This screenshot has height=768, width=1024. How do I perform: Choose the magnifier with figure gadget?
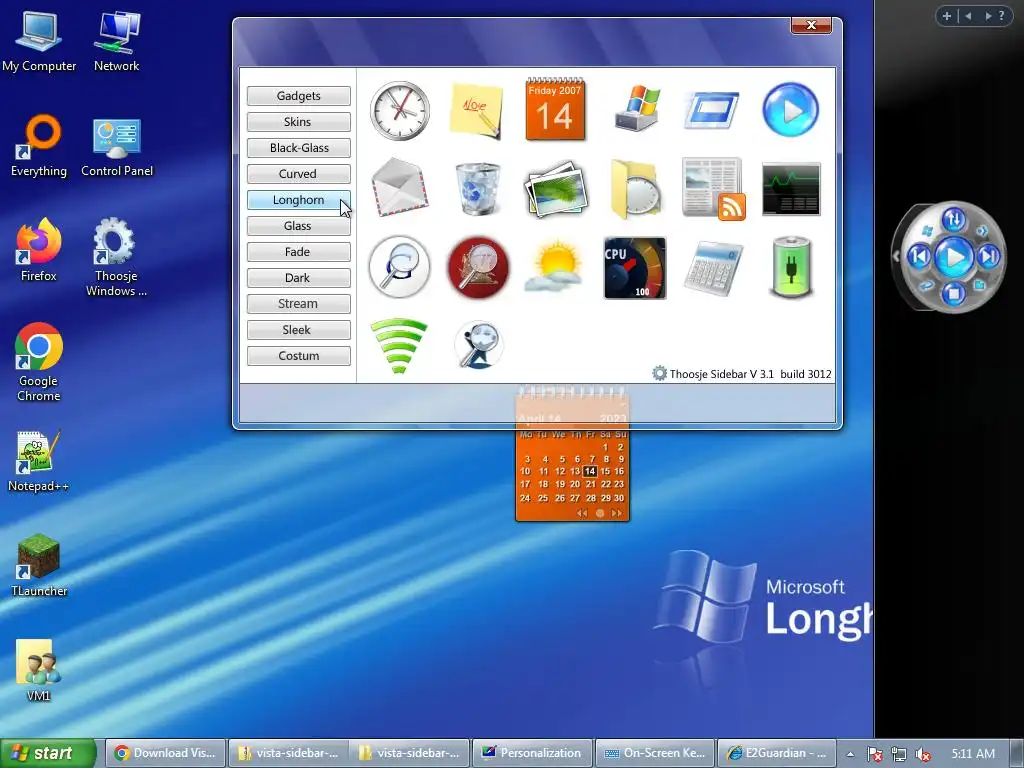(478, 344)
